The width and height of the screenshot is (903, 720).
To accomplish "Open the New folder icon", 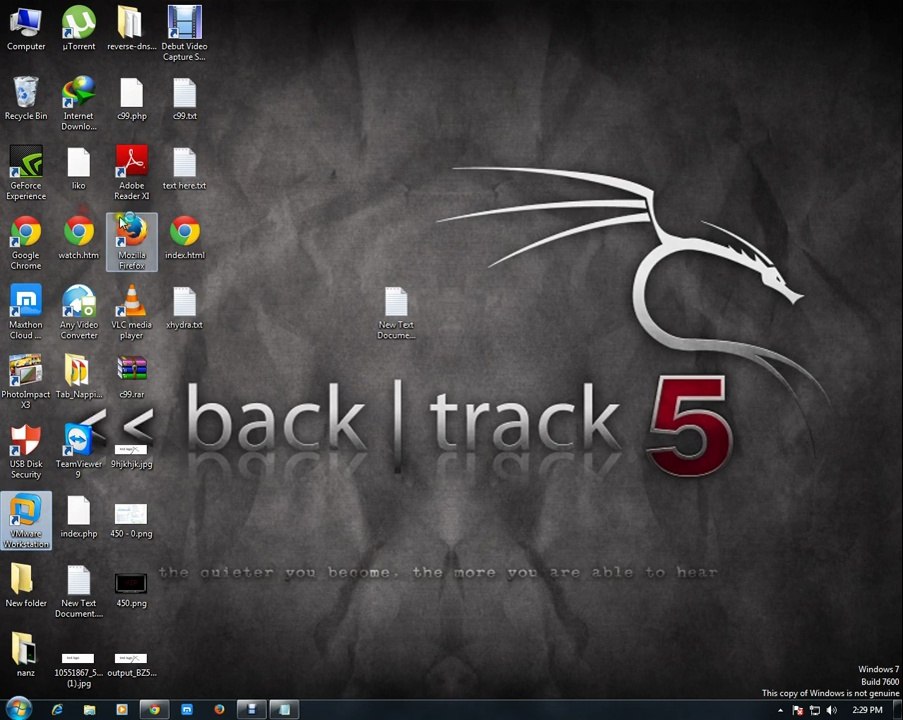I will [x=26, y=586].
